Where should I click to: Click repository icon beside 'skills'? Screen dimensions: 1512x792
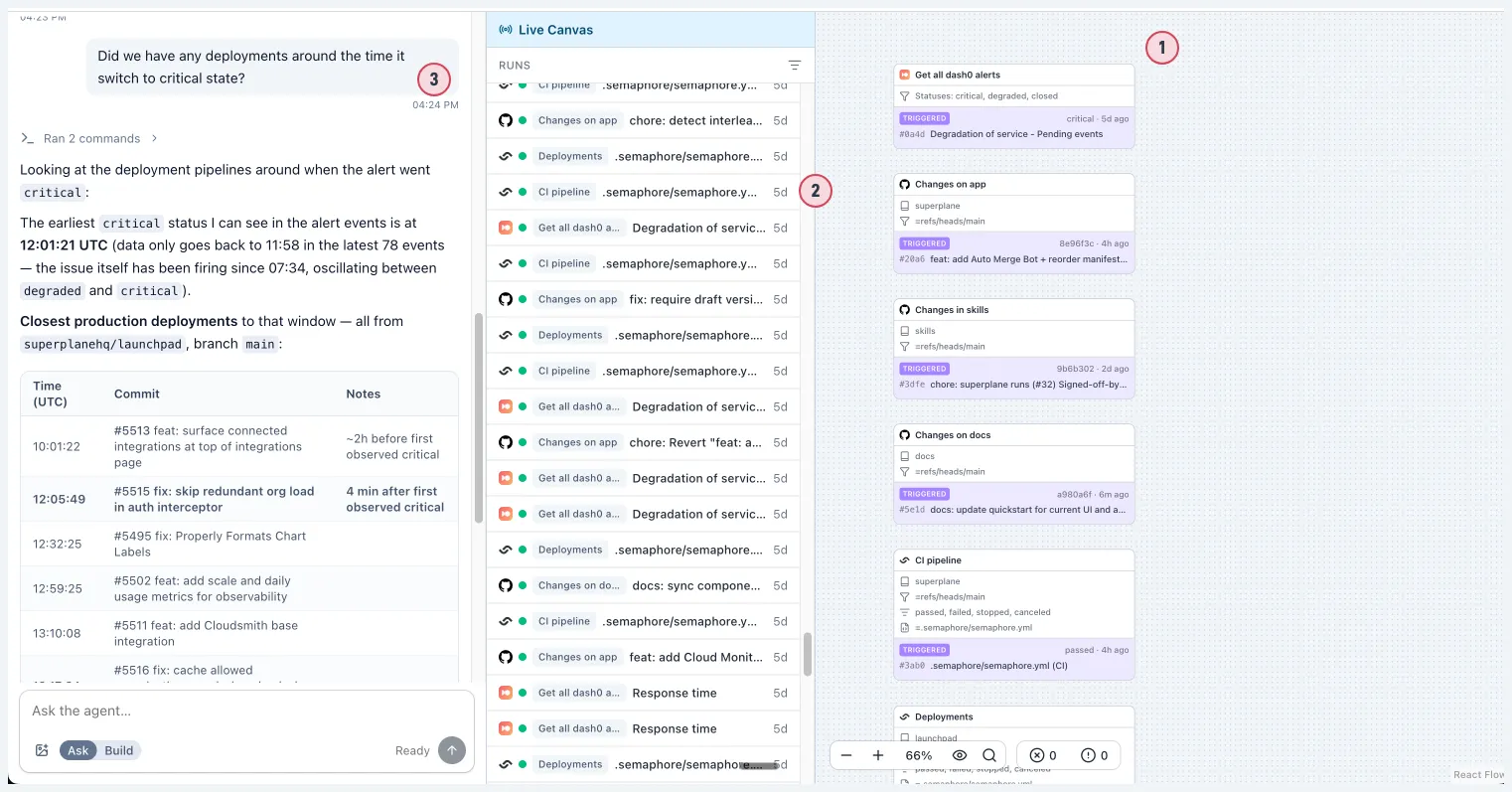(905, 331)
